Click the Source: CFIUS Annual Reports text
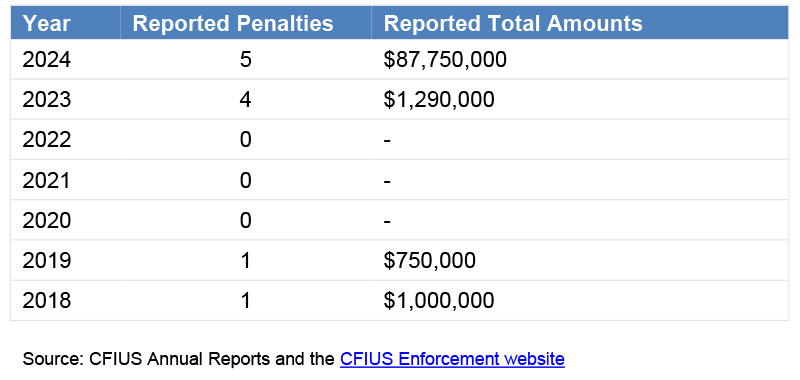Viewport: 800px width, 380px height. [146, 359]
